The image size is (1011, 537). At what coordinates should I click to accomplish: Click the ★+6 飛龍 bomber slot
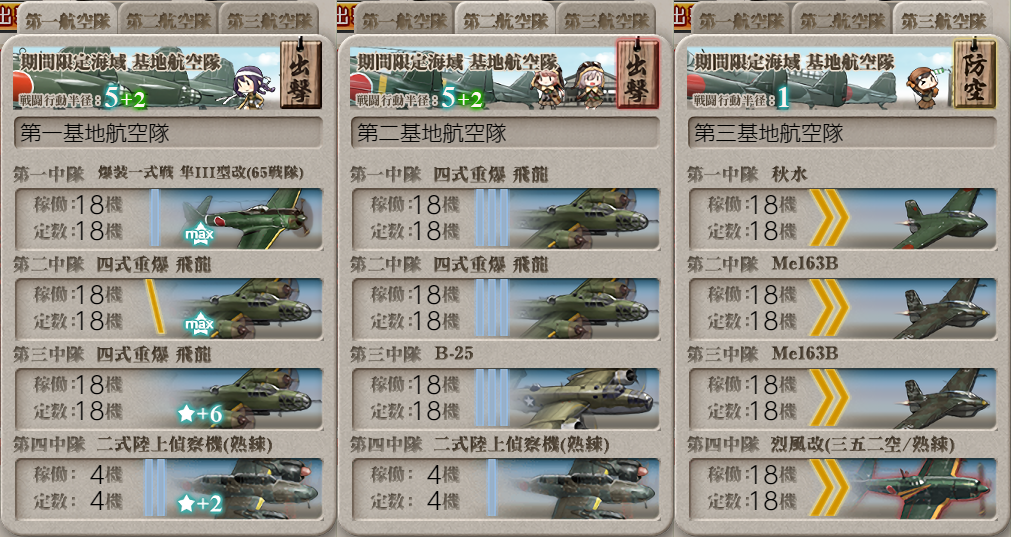168,398
